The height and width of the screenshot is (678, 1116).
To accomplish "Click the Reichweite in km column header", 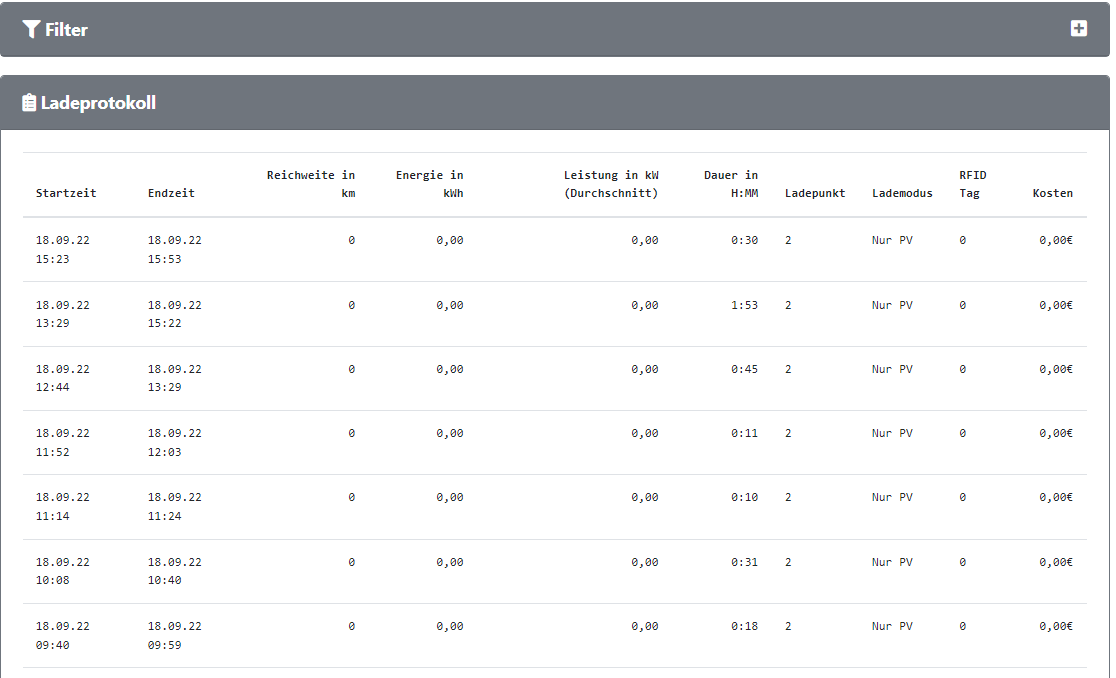I will pos(310,184).
